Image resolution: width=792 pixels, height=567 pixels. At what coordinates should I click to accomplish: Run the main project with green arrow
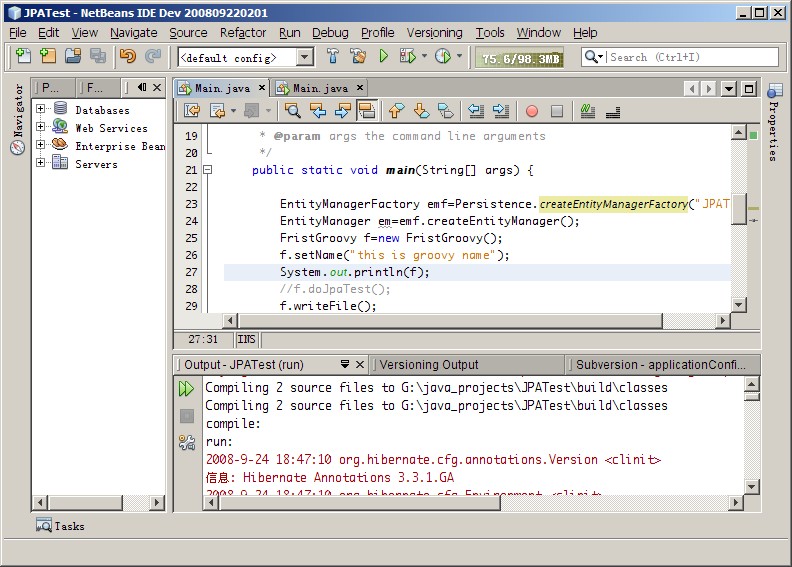(x=384, y=56)
